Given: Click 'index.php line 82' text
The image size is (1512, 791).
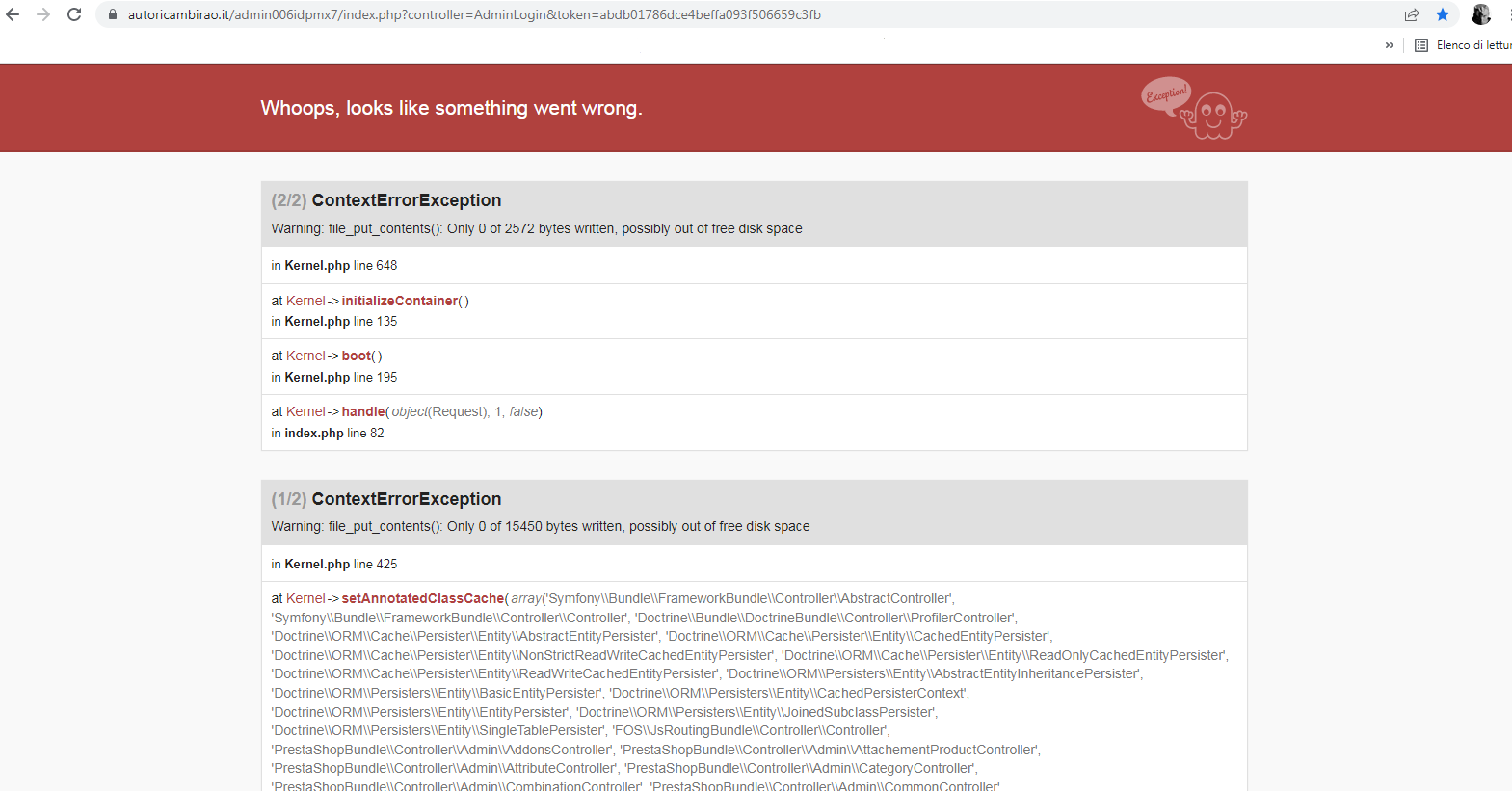Looking at the screenshot, I should [x=334, y=434].
